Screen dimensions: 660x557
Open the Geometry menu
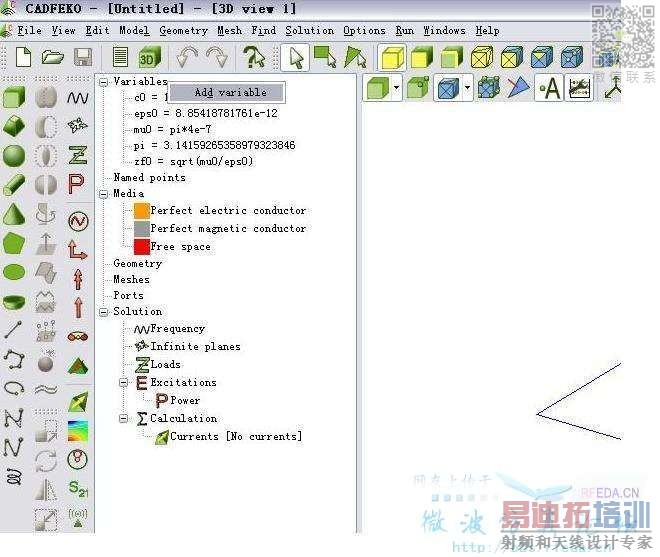tap(184, 30)
